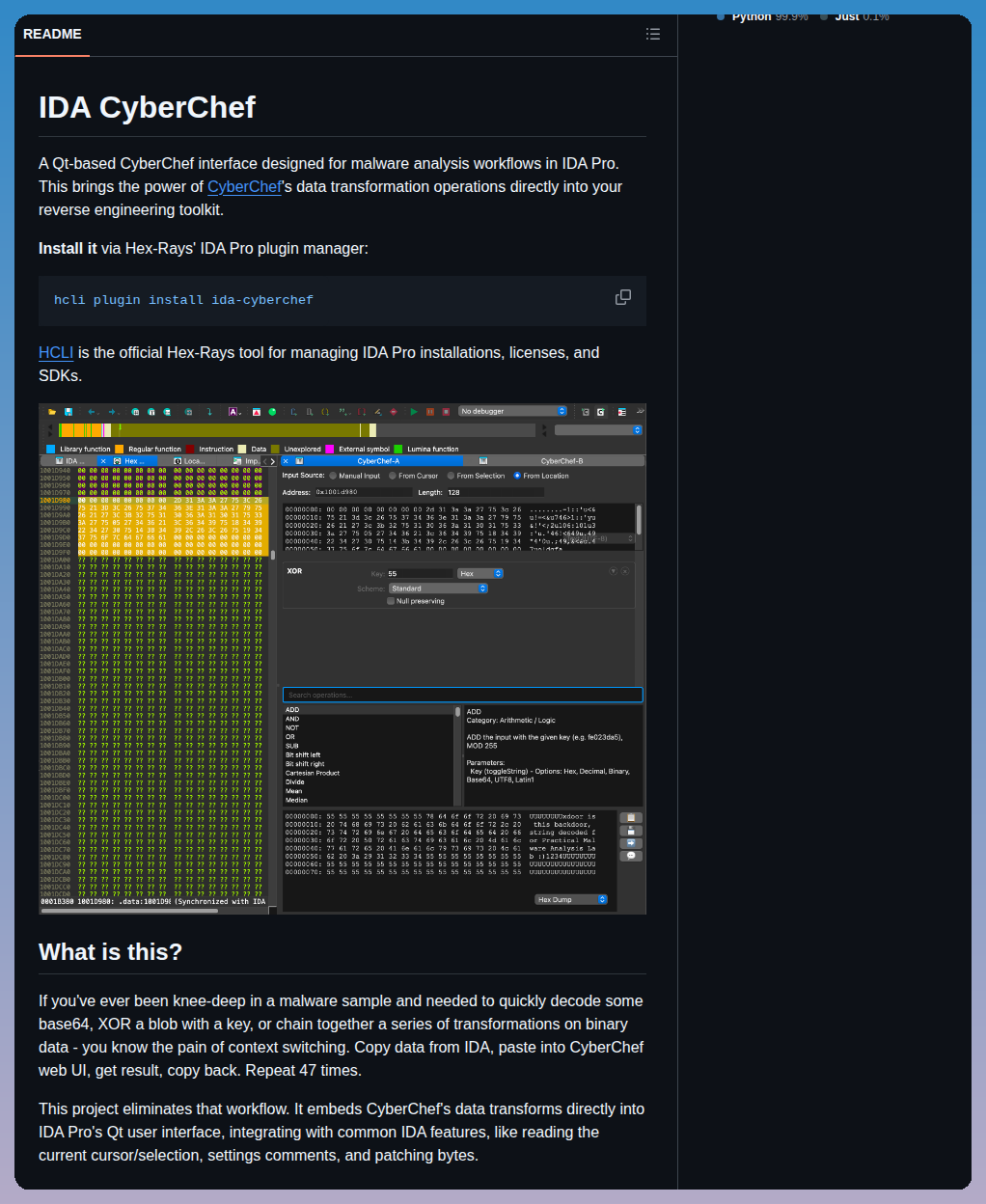Image resolution: width=986 pixels, height=1204 pixels.
Task: Open the Scheme Standard dropdown
Action: tap(438, 588)
